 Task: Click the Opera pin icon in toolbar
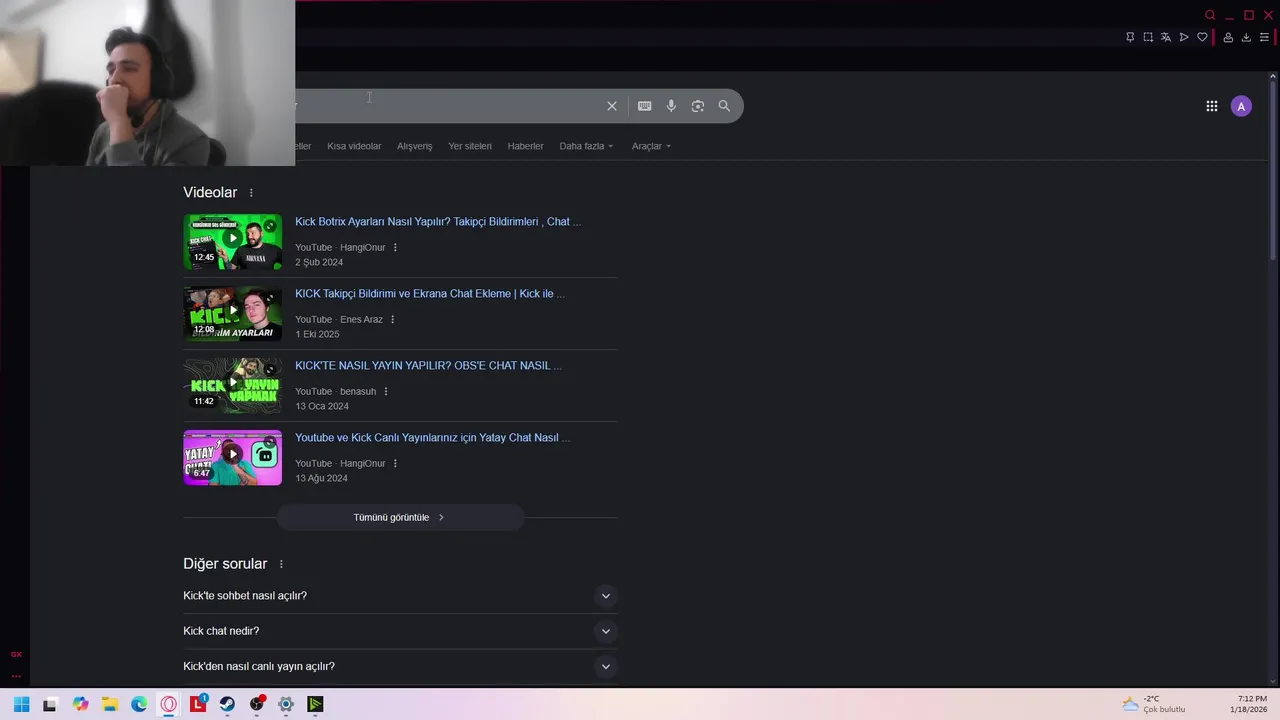1130,37
